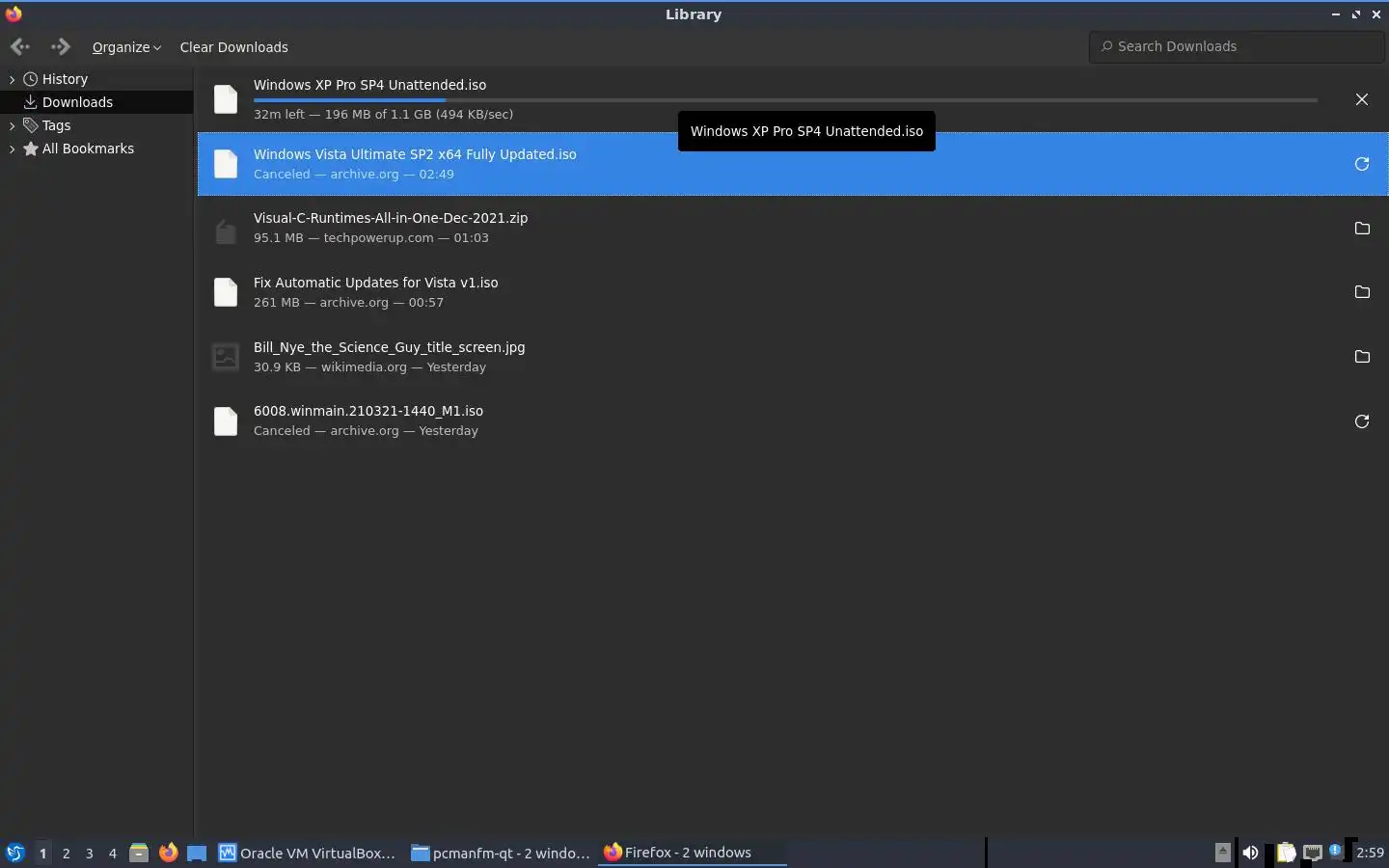The height and width of the screenshot is (868, 1389).
Task: Switch to virtual desktop 3
Action: point(89,853)
